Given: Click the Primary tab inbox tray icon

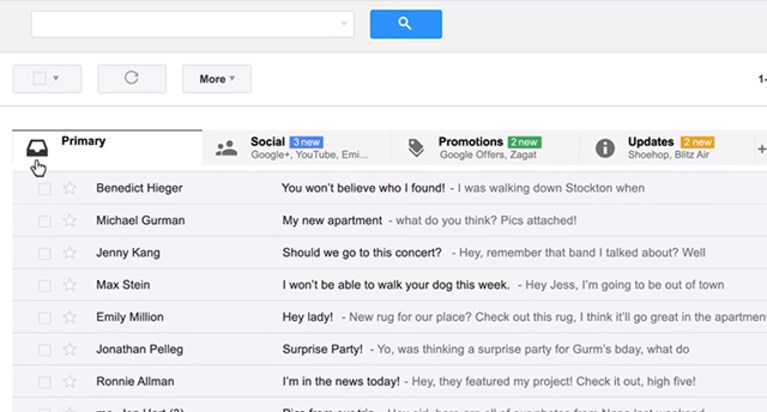Looking at the screenshot, I should click(37, 148).
